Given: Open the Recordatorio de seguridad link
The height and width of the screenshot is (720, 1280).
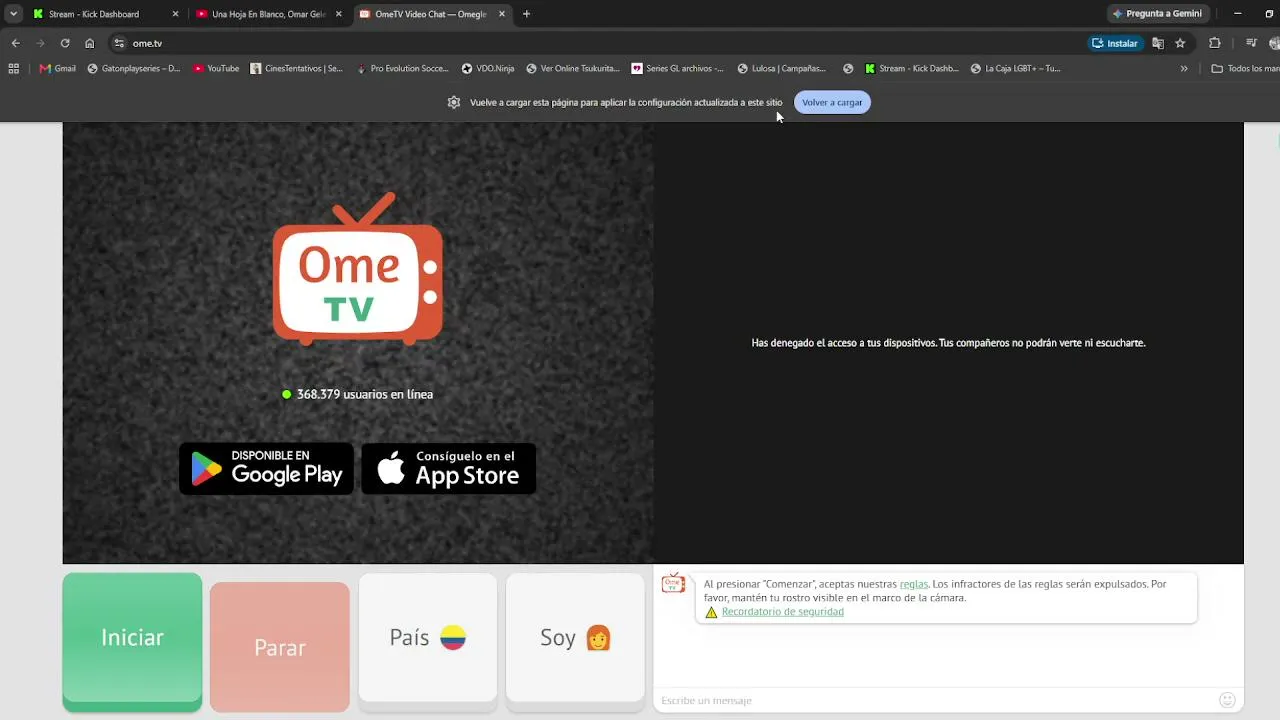Looking at the screenshot, I should 783,612.
